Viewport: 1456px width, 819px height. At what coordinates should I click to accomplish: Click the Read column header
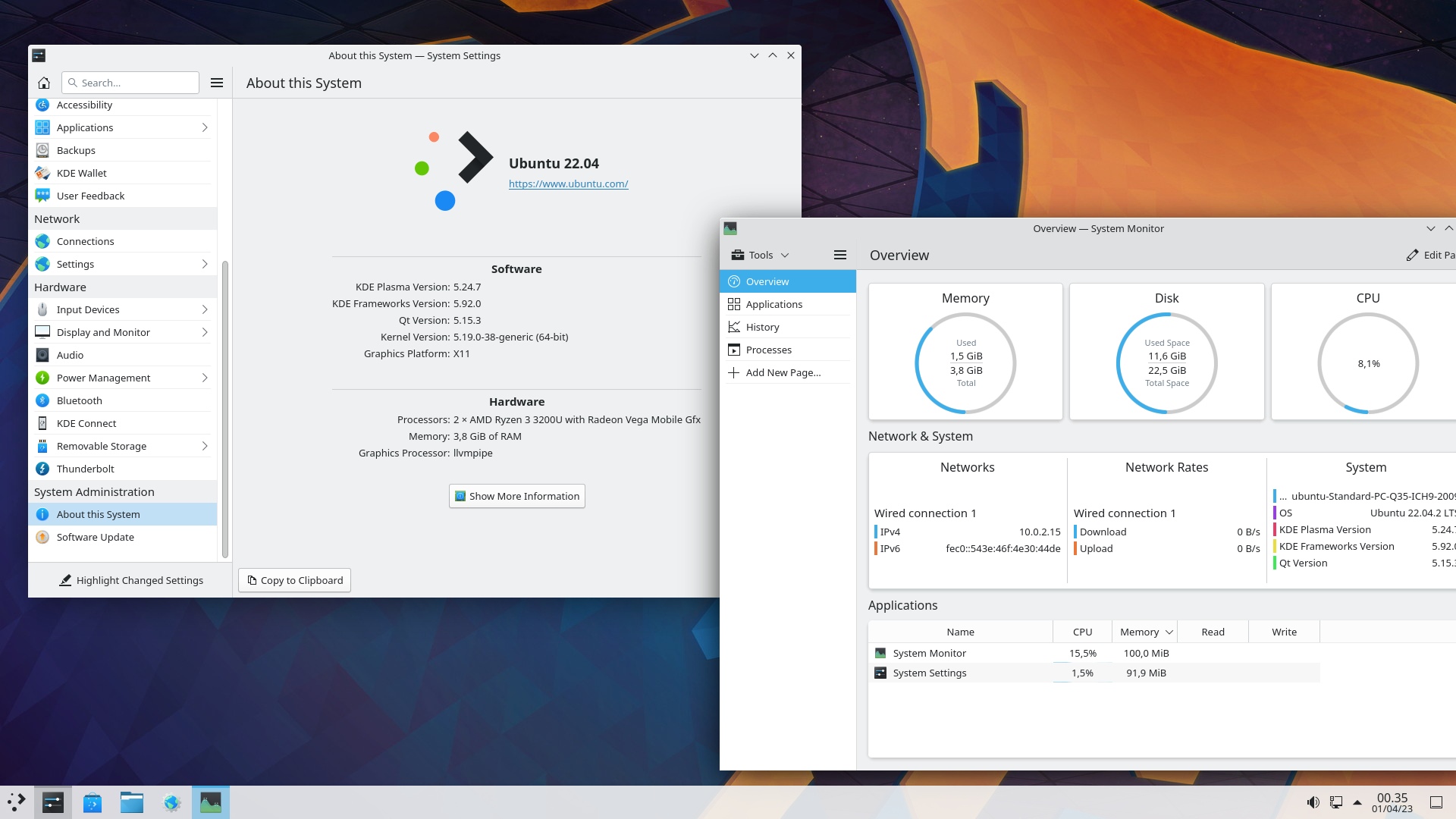click(x=1213, y=632)
